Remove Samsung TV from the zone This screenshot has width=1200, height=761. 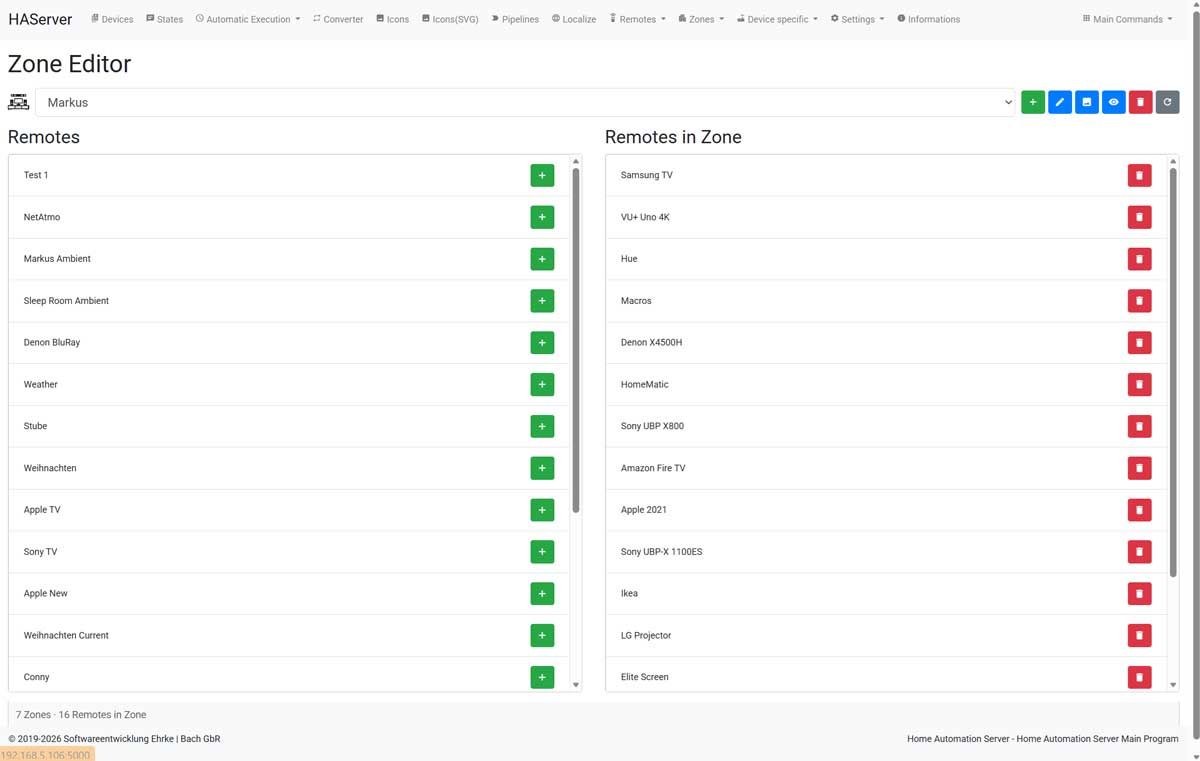click(1139, 175)
